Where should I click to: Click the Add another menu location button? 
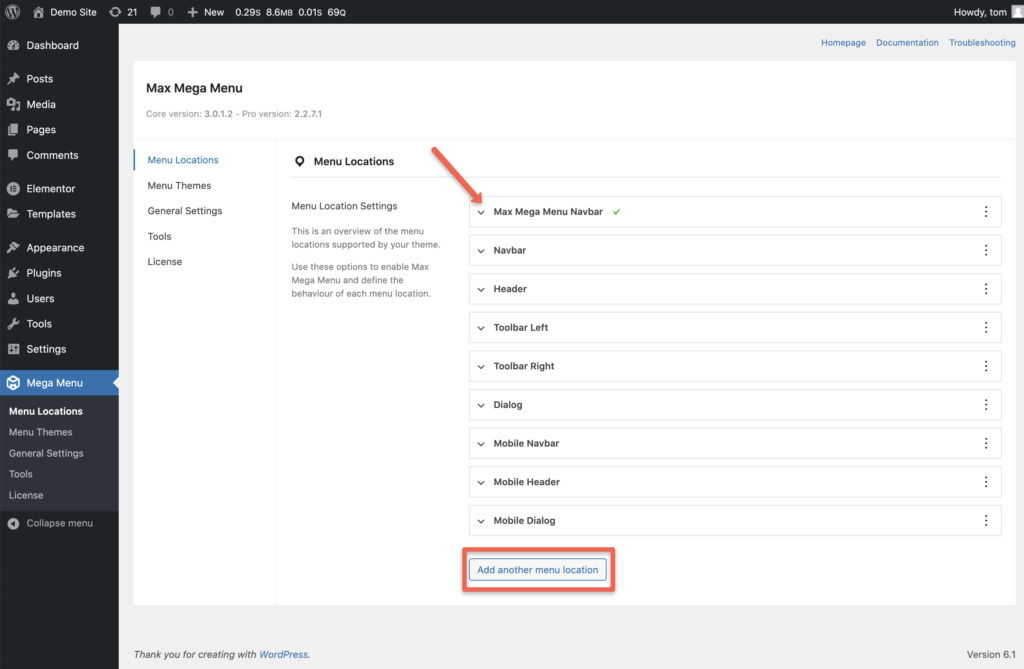pos(537,570)
